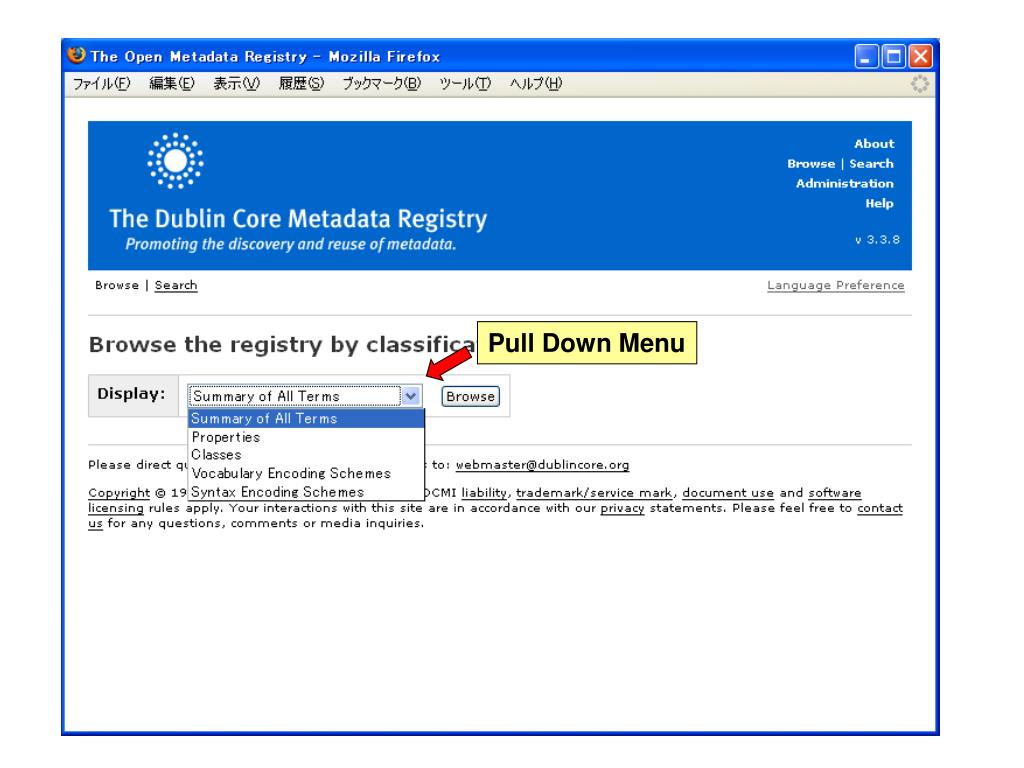This screenshot has height=768, width=1024.
Task: Open the trademark/service mark link
Action: [x=594, y=493]
